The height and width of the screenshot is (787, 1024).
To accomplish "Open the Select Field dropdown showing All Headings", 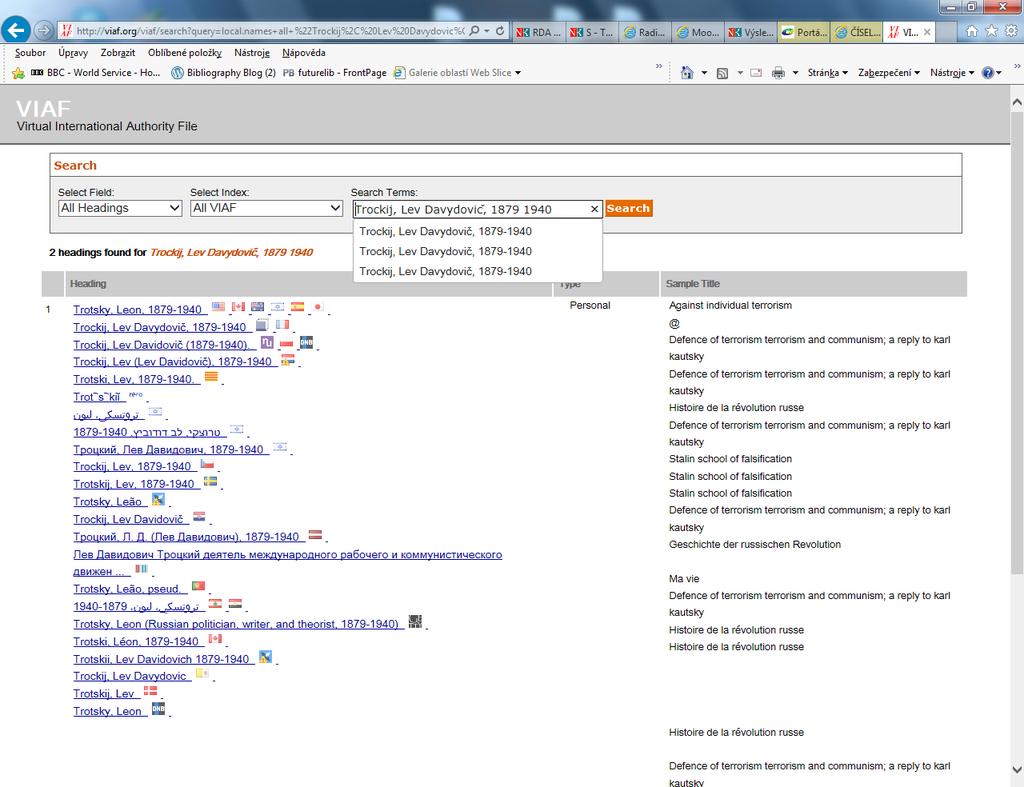I will pos(120,208).
